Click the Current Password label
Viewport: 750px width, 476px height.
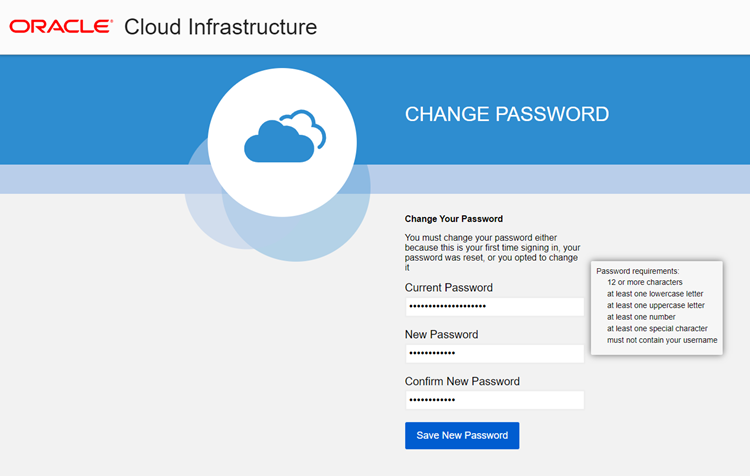pyautogui.click(x=448, y=288)
